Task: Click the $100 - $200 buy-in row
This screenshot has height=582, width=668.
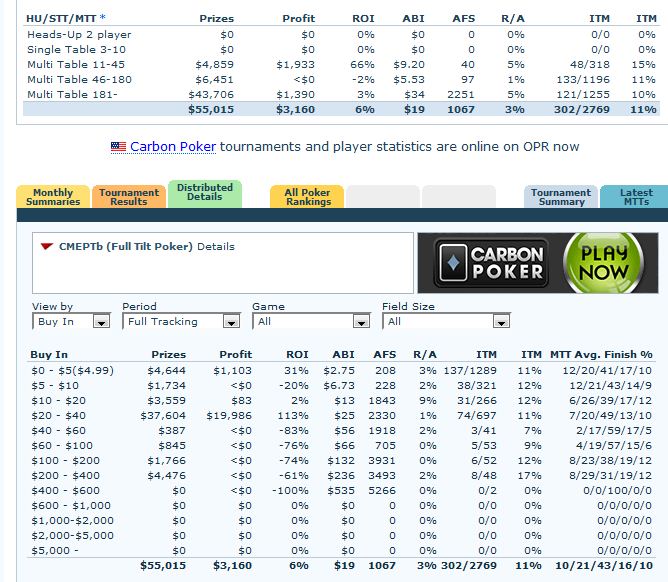Action: pyautogui.click(x=341, y=461)
